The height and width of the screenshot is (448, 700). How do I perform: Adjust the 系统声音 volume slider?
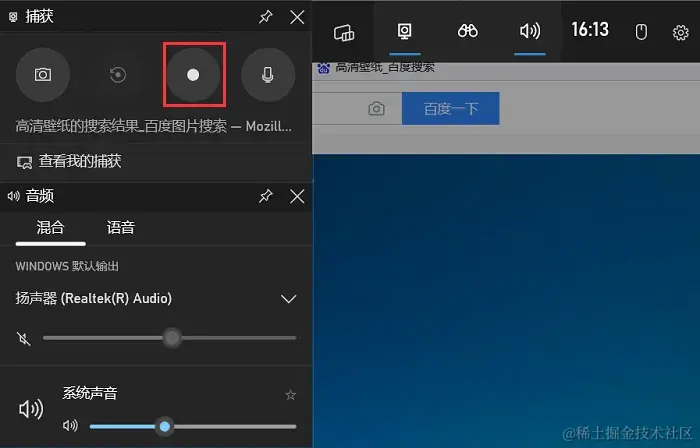pyautogui.click(x=193, y=426)
